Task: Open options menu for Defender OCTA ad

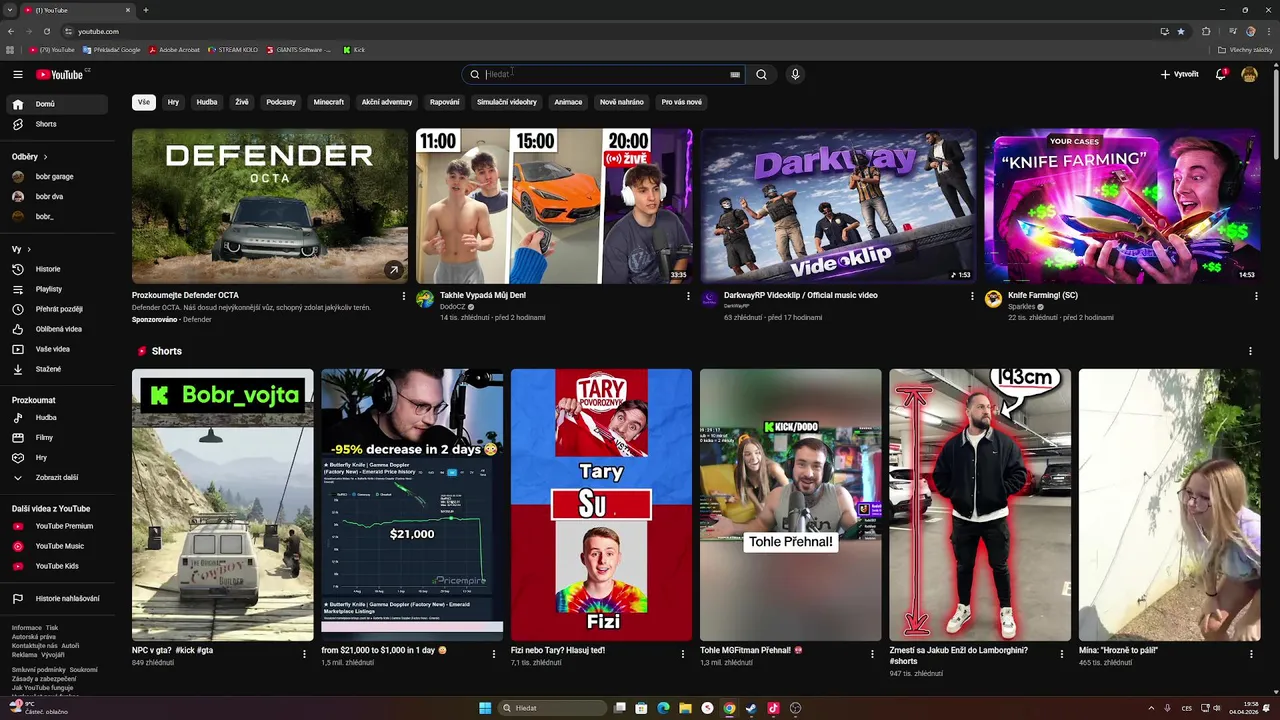Action: pos(404,296)
